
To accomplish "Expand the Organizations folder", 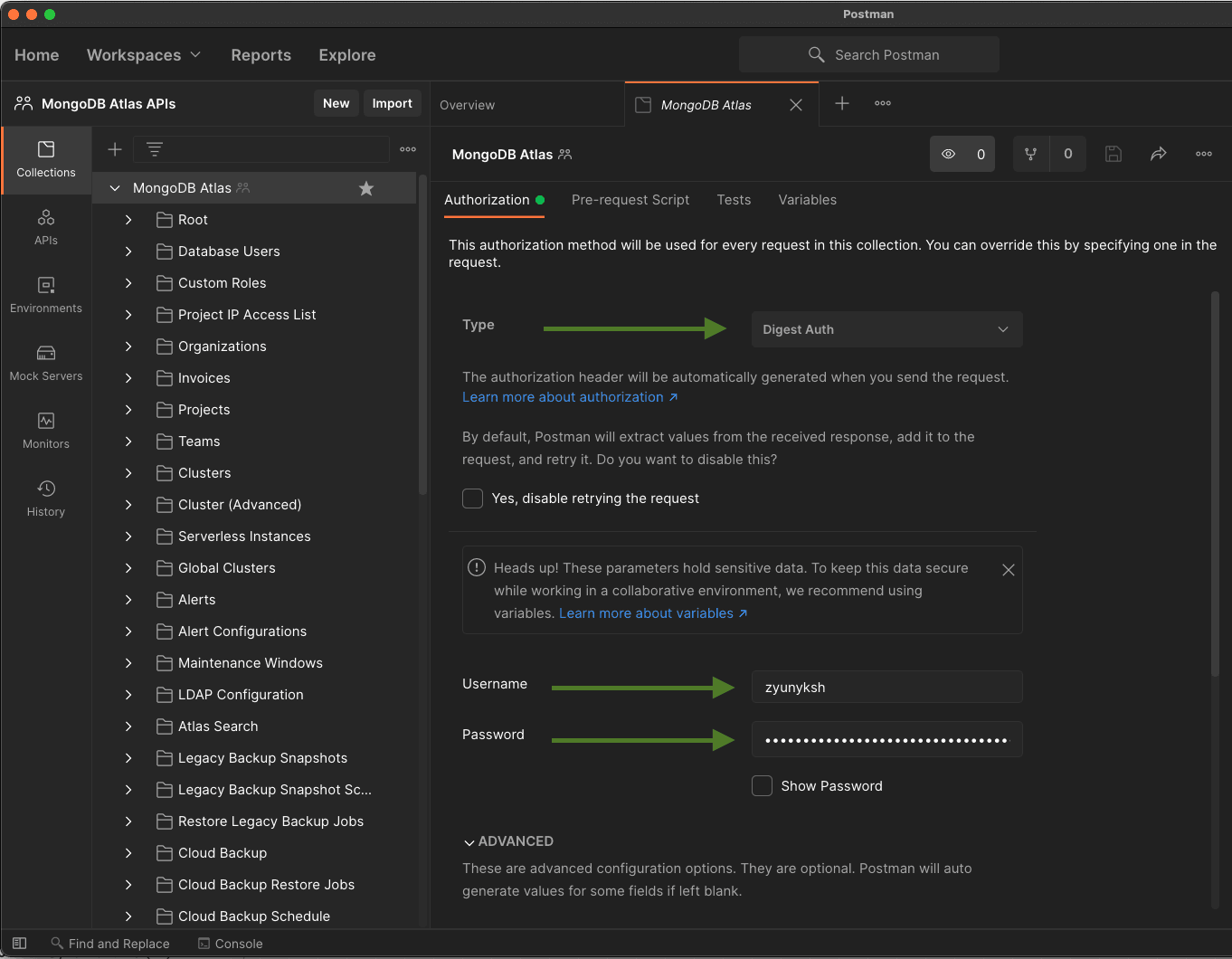I will tap(128, 347).
